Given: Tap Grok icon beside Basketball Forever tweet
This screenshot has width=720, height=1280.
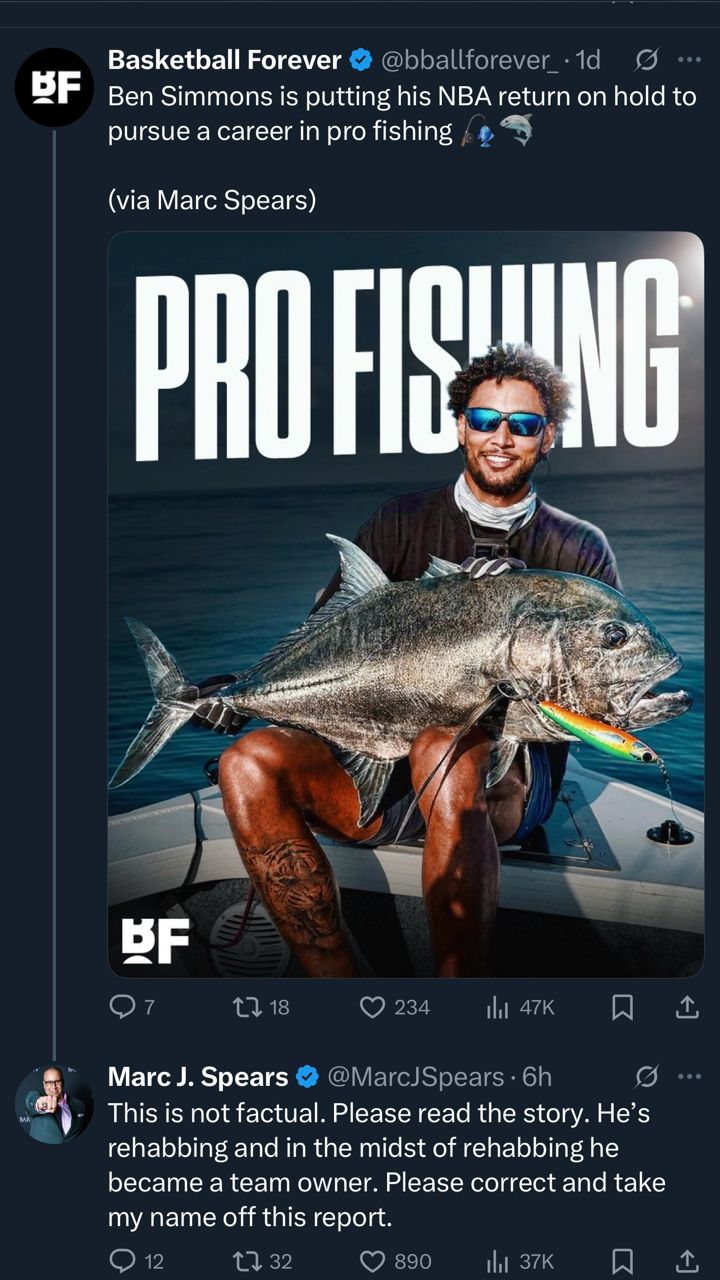Looking at the screenshot, I should [x=647, y=60].
